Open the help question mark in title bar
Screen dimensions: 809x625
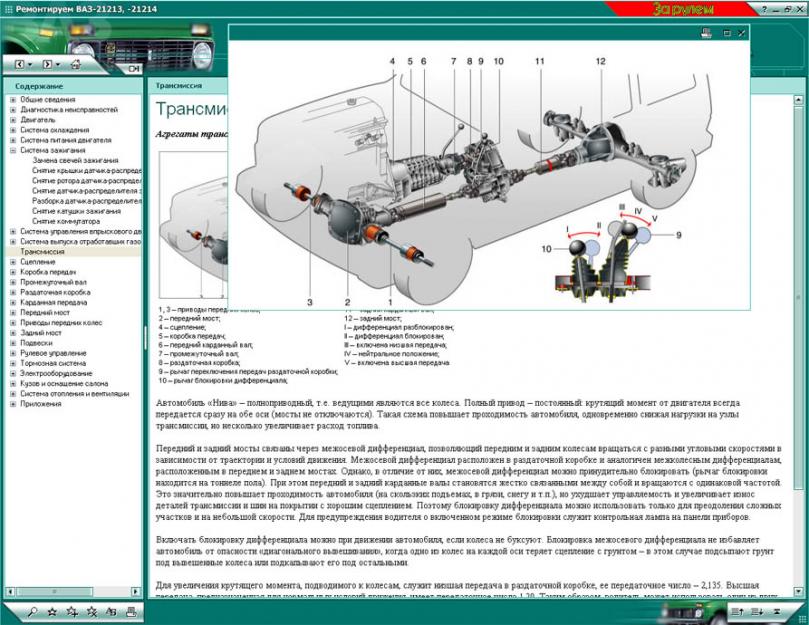point(765,9)
